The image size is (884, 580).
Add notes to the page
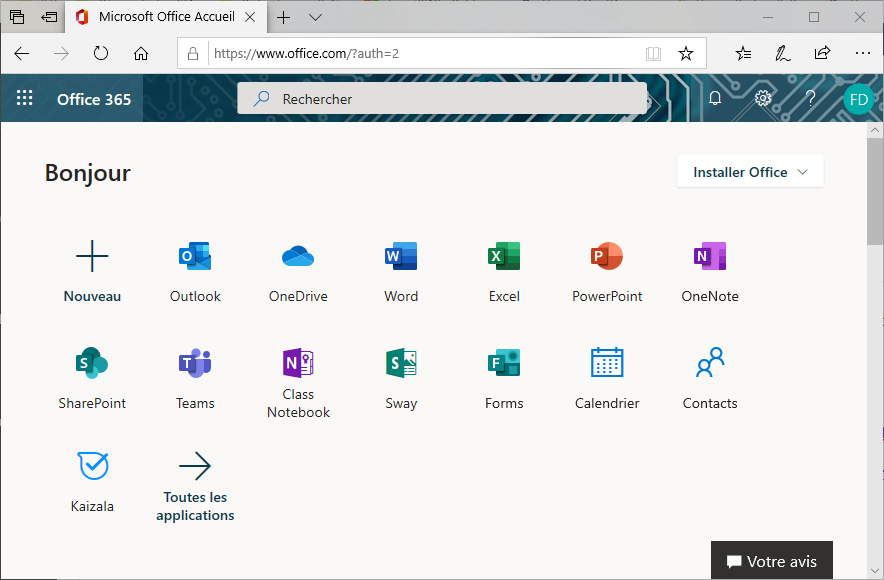pos(783,54)
